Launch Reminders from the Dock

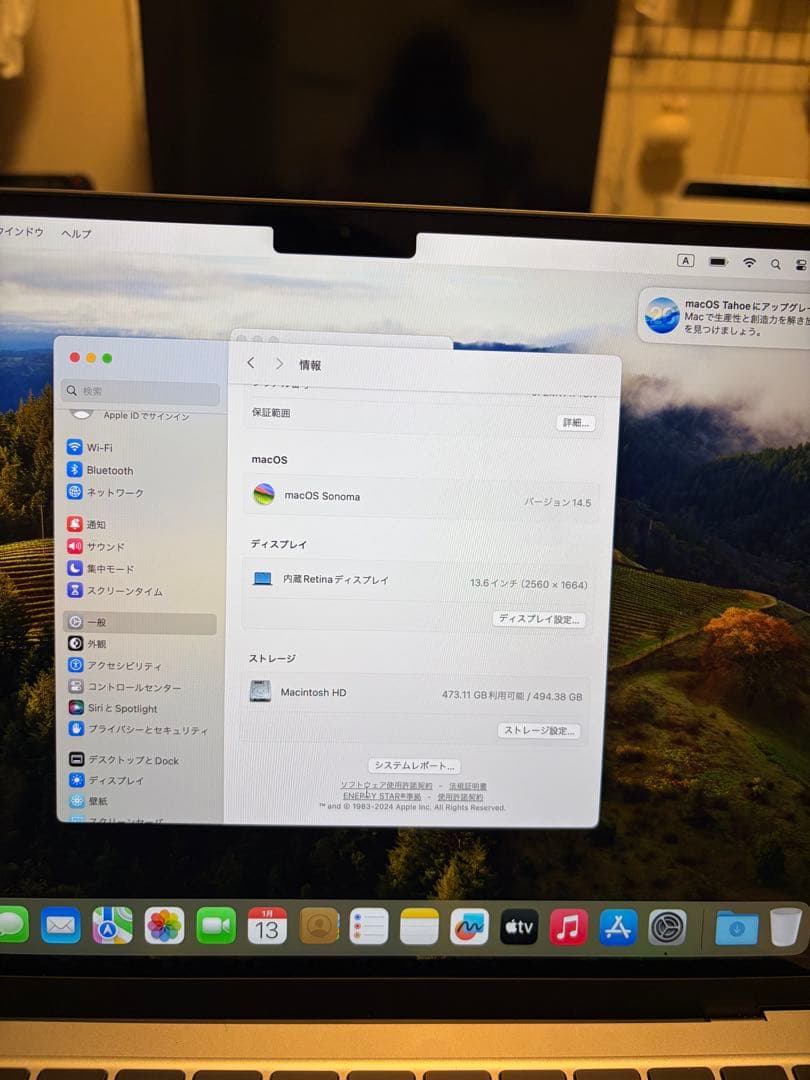point(369,926)
